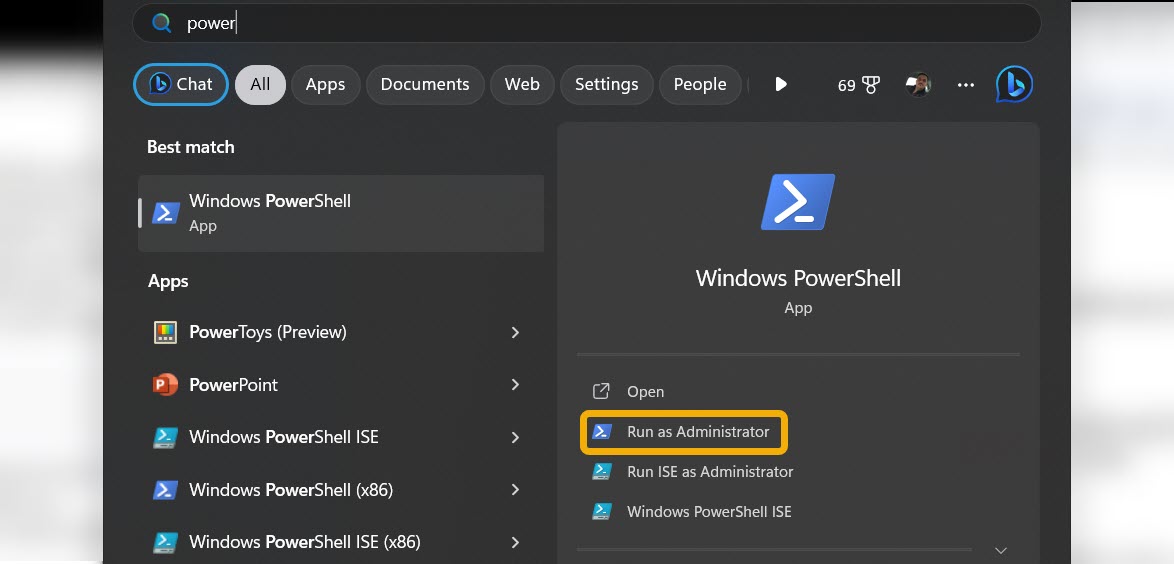The height and width of the screenshot is (564, 1174).
Task: Expand Windows PowerShell ISE (x86) chevron
Action: [x=515, y=542]
